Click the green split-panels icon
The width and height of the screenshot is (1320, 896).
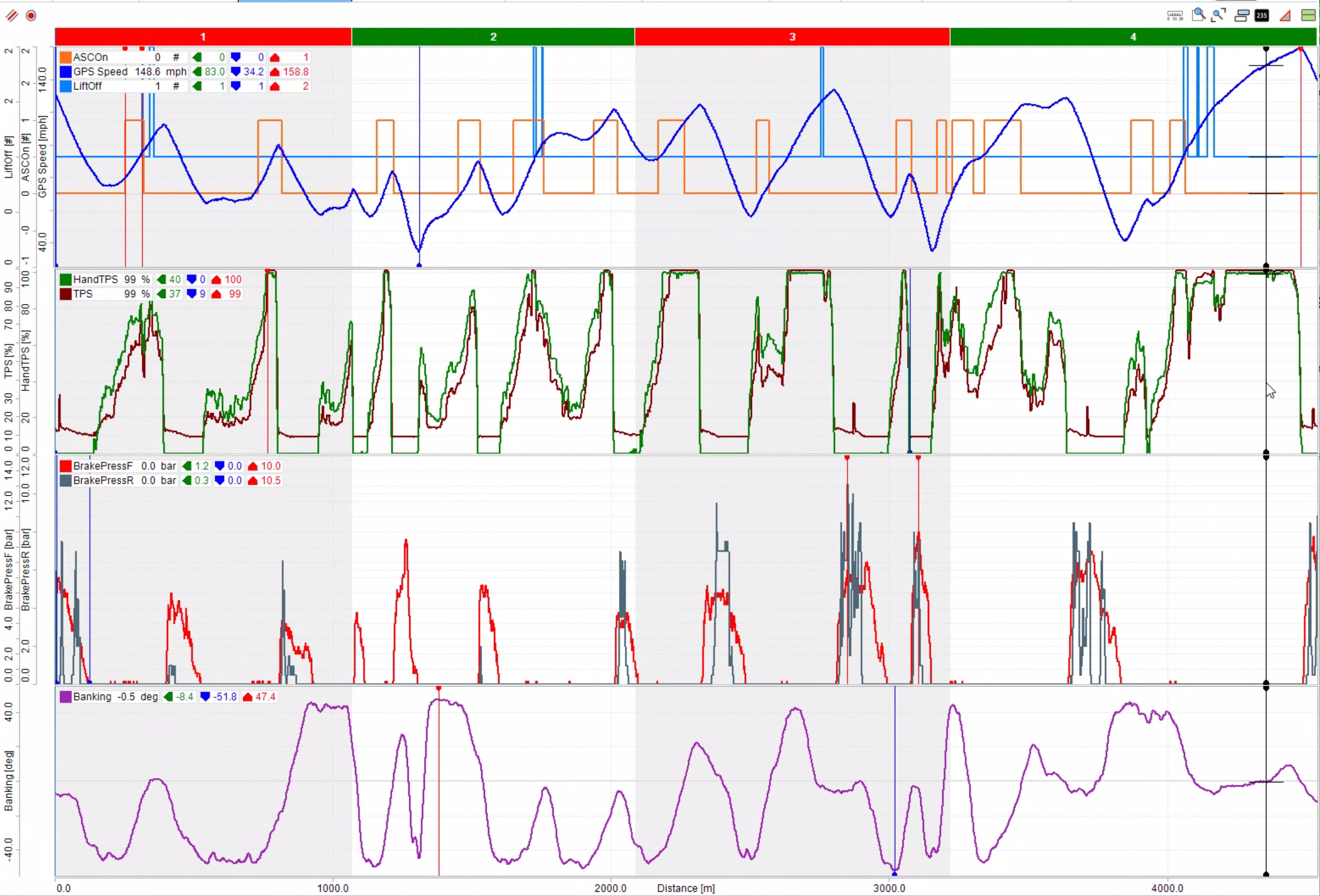[x=1308, y=15]
